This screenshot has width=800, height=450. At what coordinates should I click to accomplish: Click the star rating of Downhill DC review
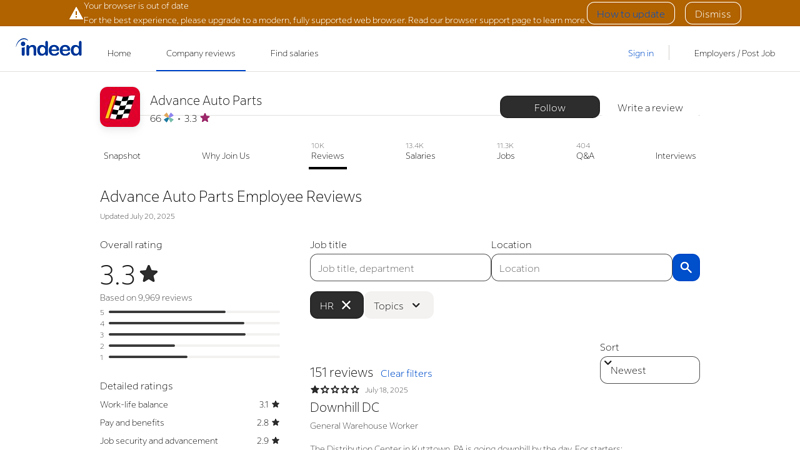pos(335,390)
